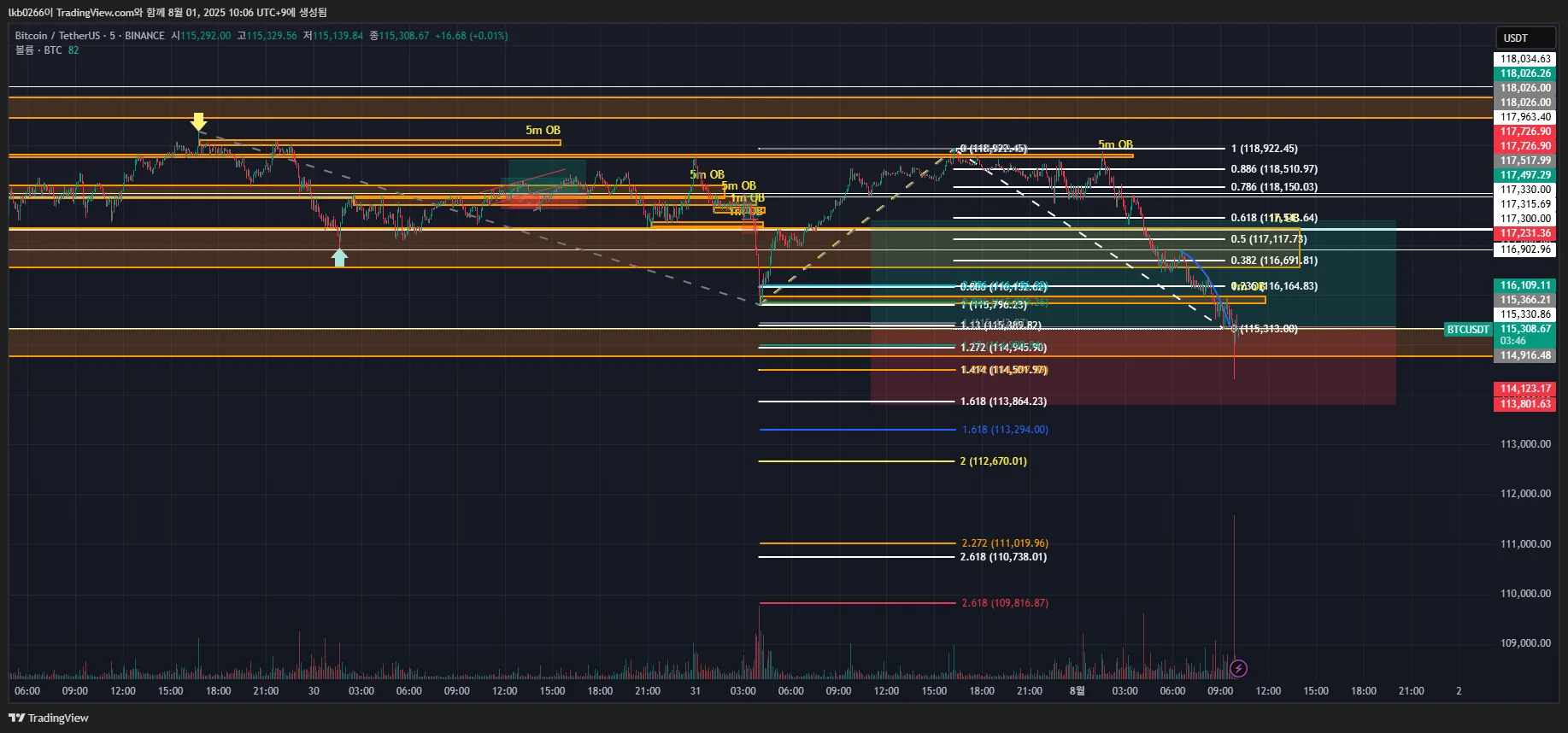Click the price scale value 113,000.00
This screenshot has width=1568, height=733.
(x=1525, y=444)
